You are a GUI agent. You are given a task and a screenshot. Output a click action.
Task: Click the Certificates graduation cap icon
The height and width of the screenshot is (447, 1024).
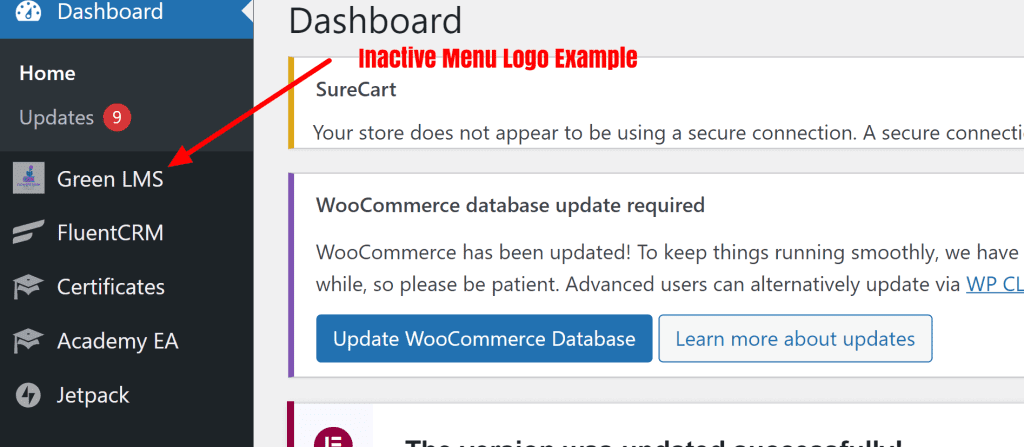click(28, 288)
